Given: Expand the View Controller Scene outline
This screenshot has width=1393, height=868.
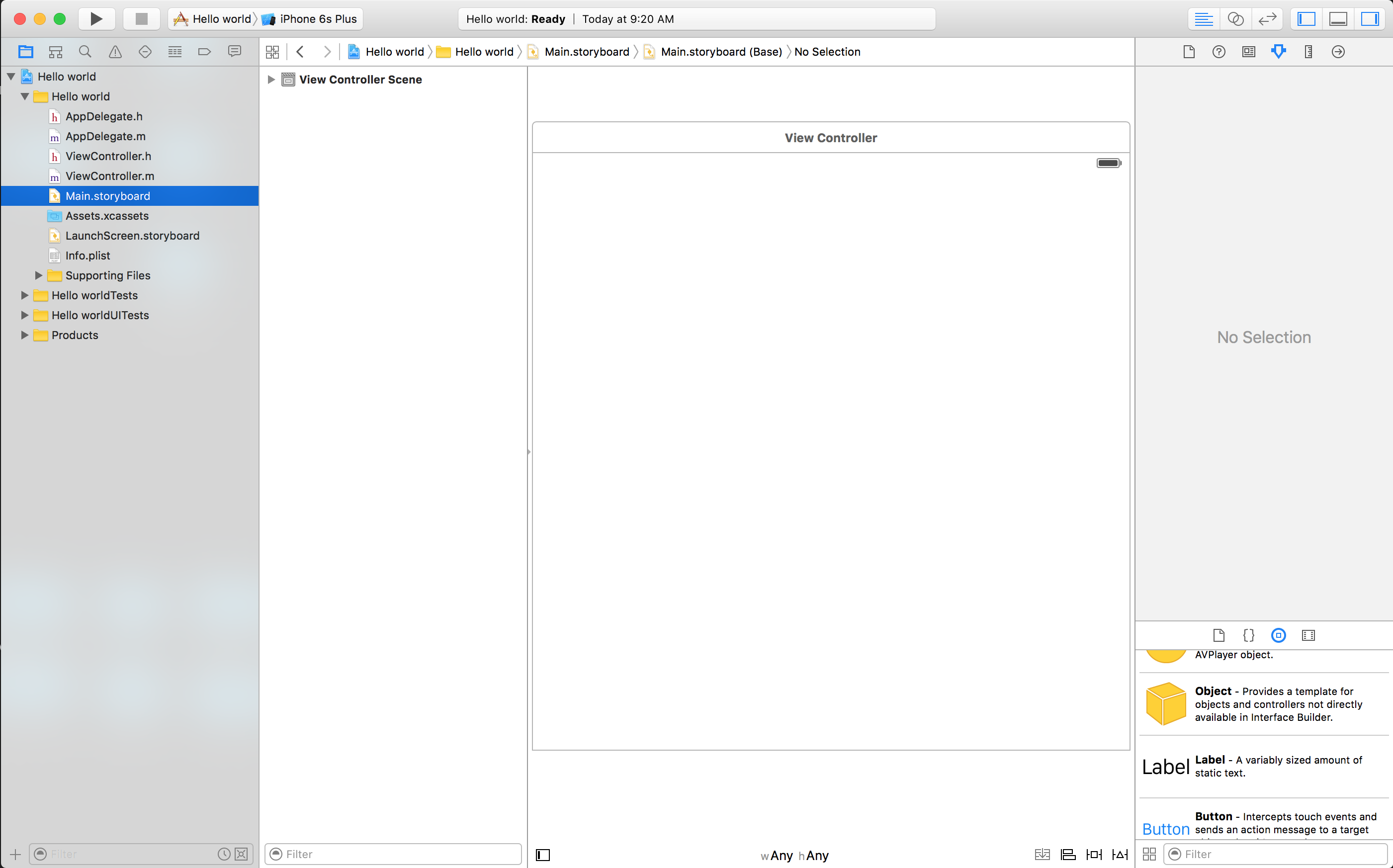Looking at the screenshot, I should [x=271, y=80].
